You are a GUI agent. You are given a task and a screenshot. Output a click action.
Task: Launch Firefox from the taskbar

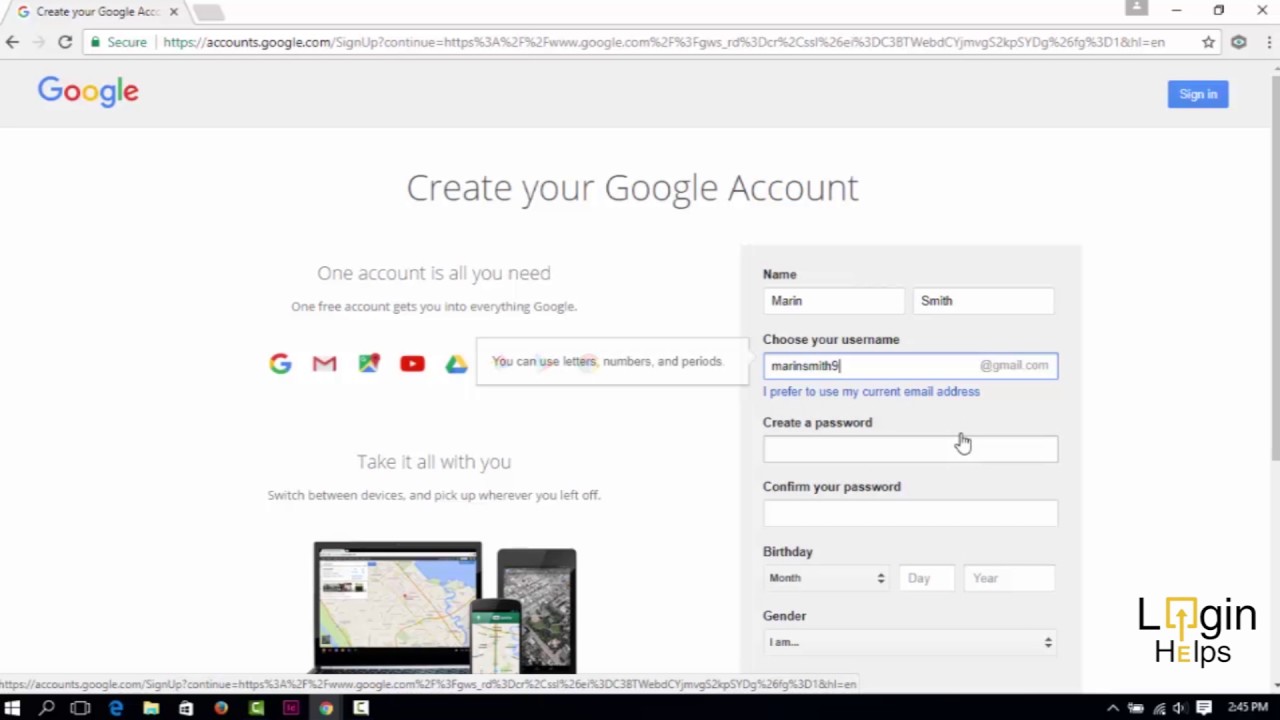[x=221, y=708]
